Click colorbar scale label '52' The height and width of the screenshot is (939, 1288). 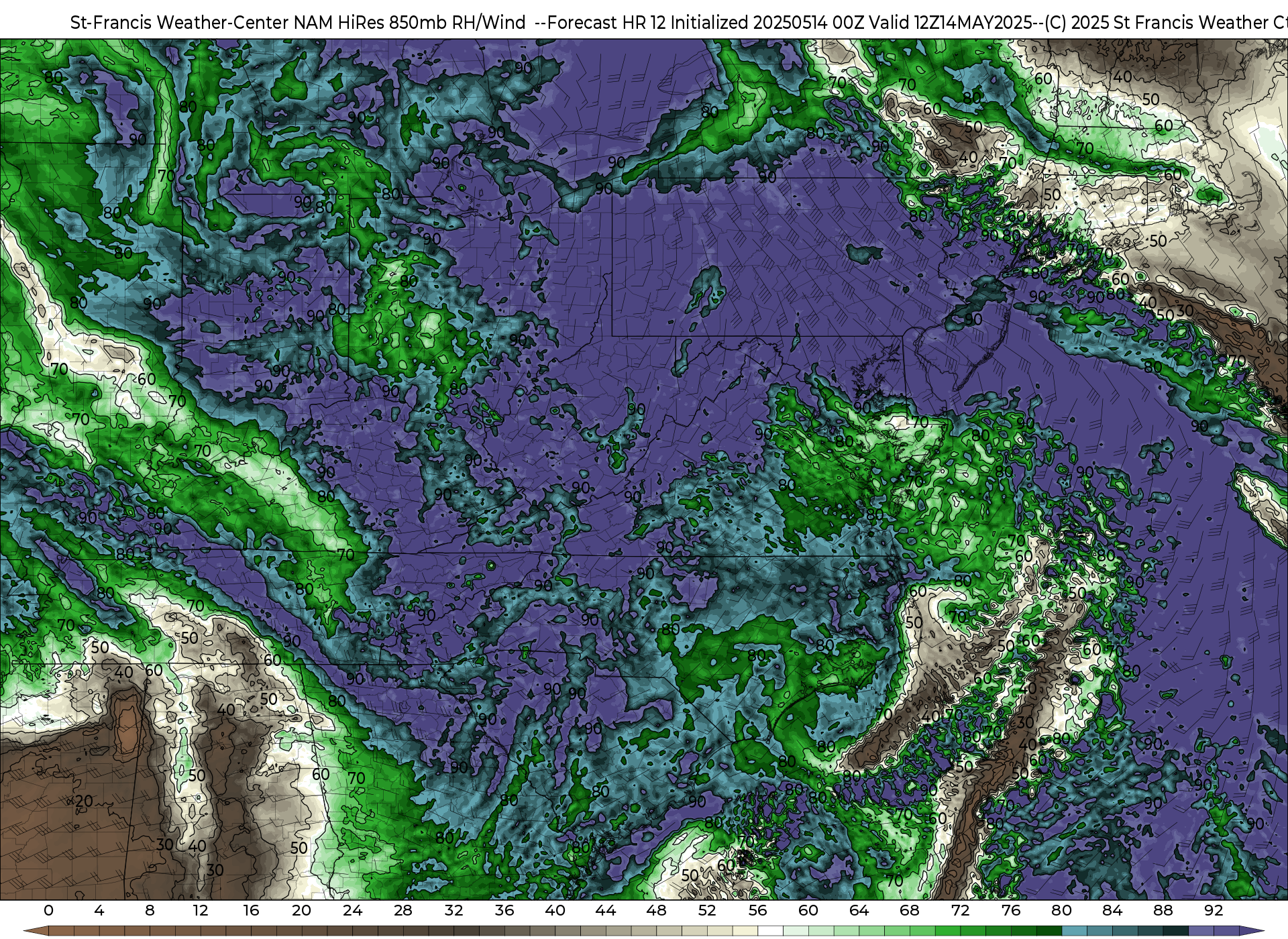707,910
